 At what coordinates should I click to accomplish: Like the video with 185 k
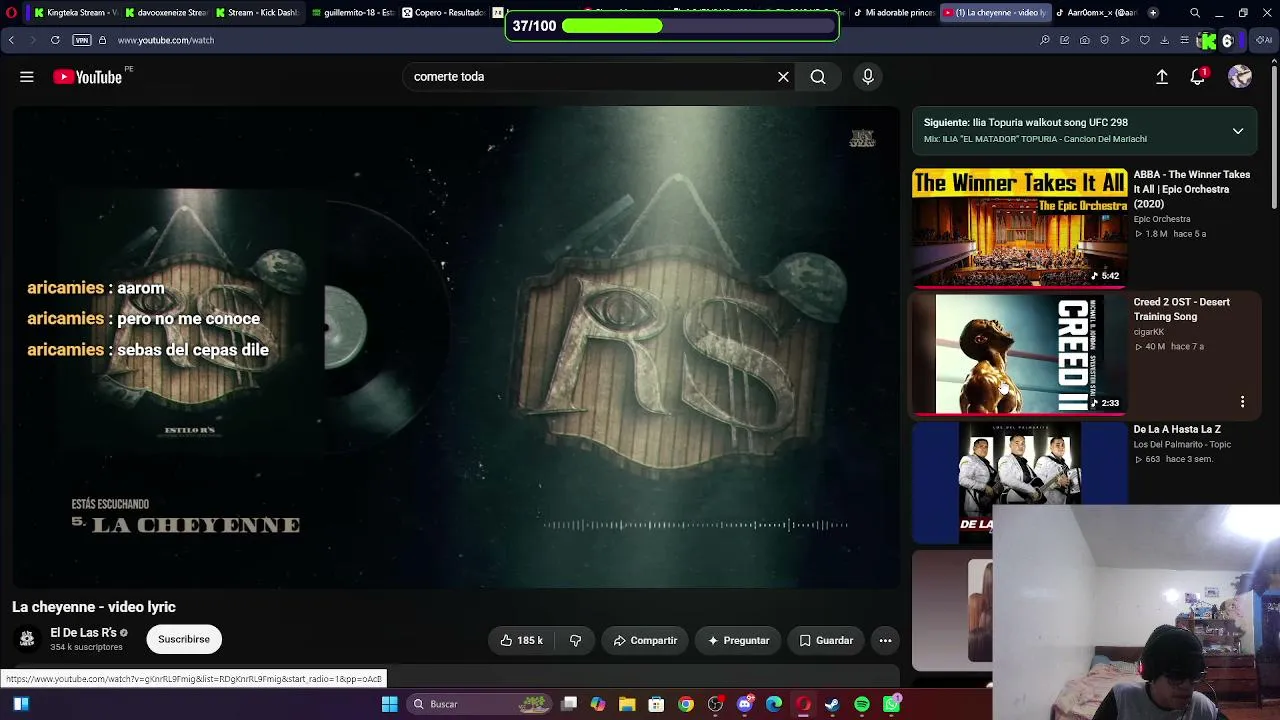click(x=521, y=640)
